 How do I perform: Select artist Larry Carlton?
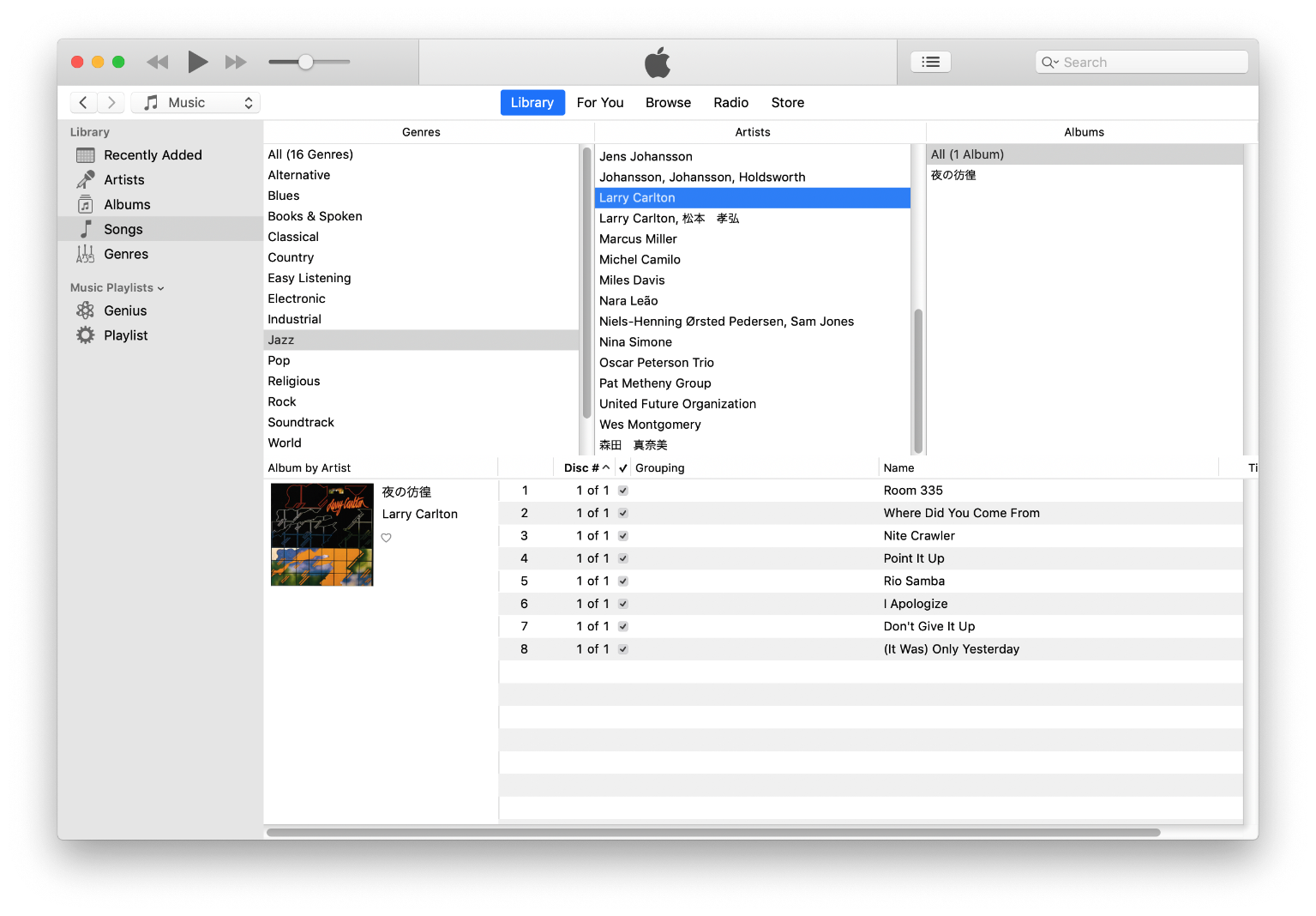(x=752, y=198)
